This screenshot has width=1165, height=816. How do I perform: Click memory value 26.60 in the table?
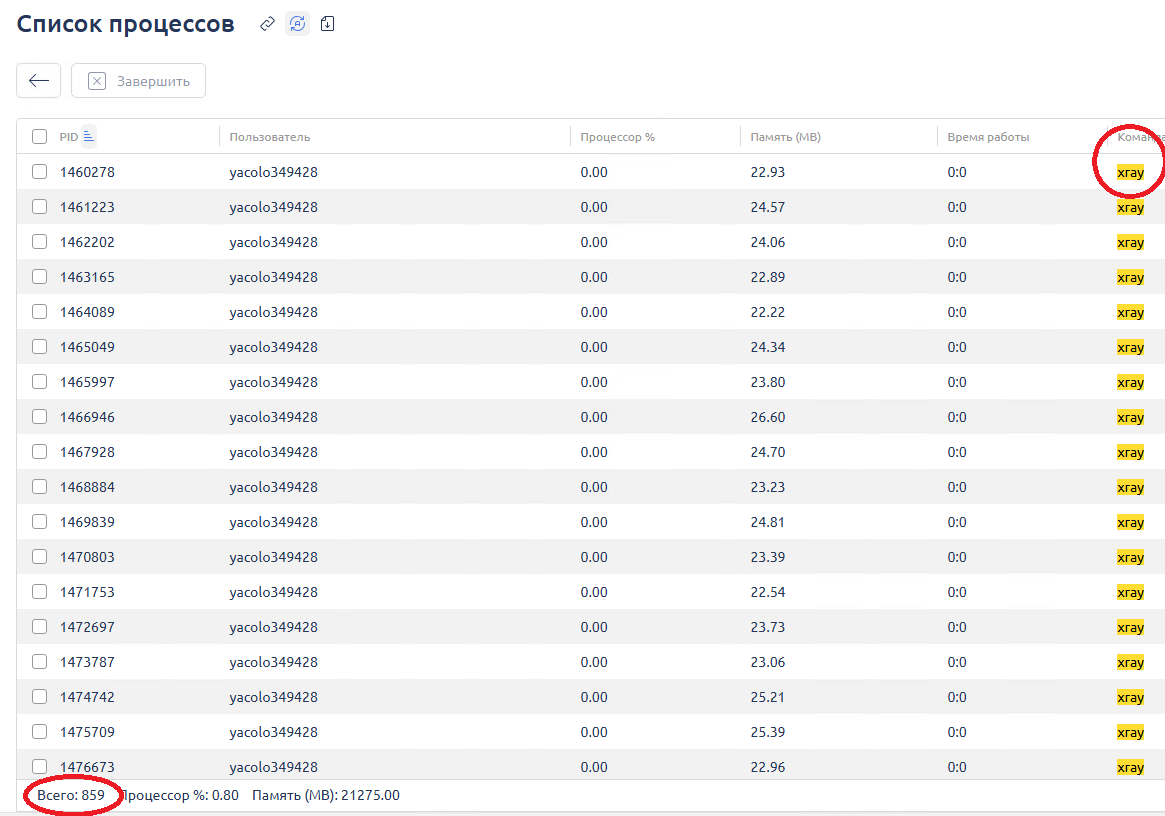[x=767, y=417]
